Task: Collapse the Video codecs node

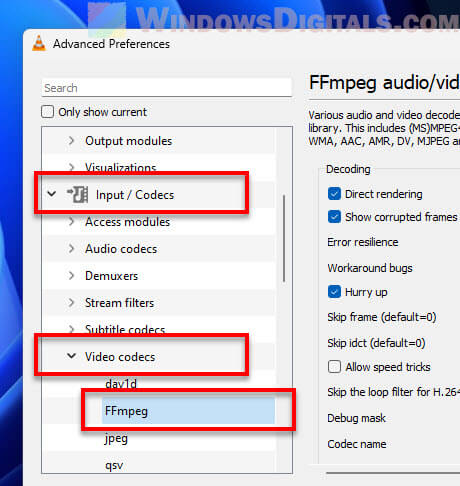Action: pyautogui.click(x=71, y=356)
